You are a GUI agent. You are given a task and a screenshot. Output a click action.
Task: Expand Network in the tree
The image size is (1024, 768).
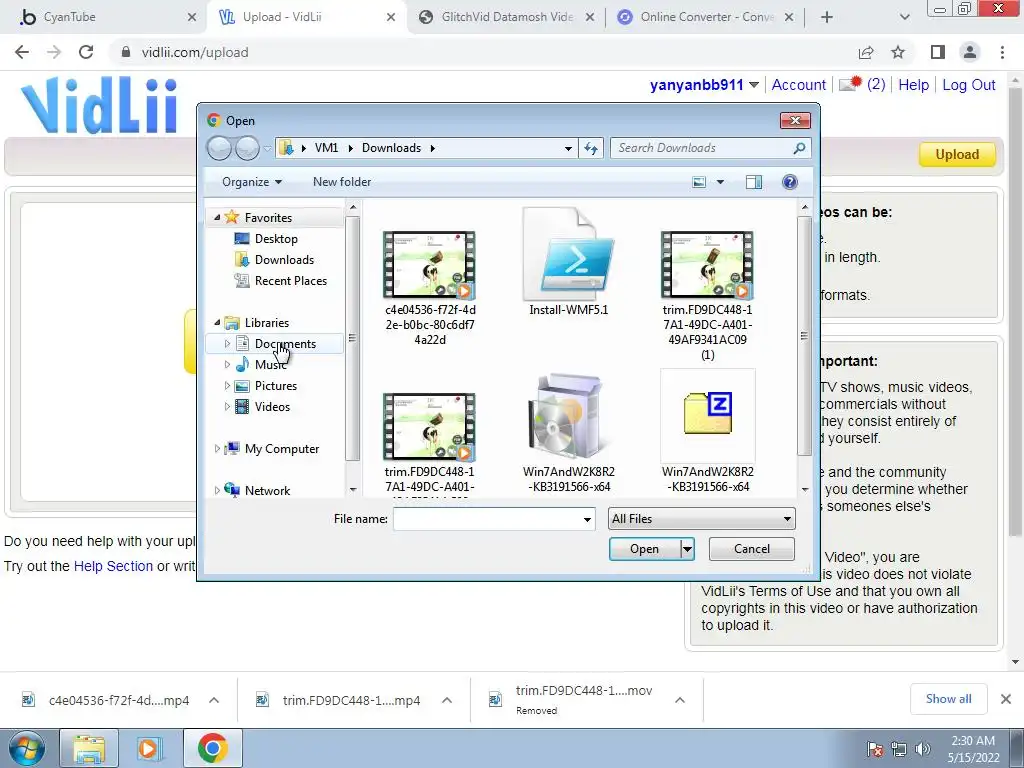pos(217,490)
